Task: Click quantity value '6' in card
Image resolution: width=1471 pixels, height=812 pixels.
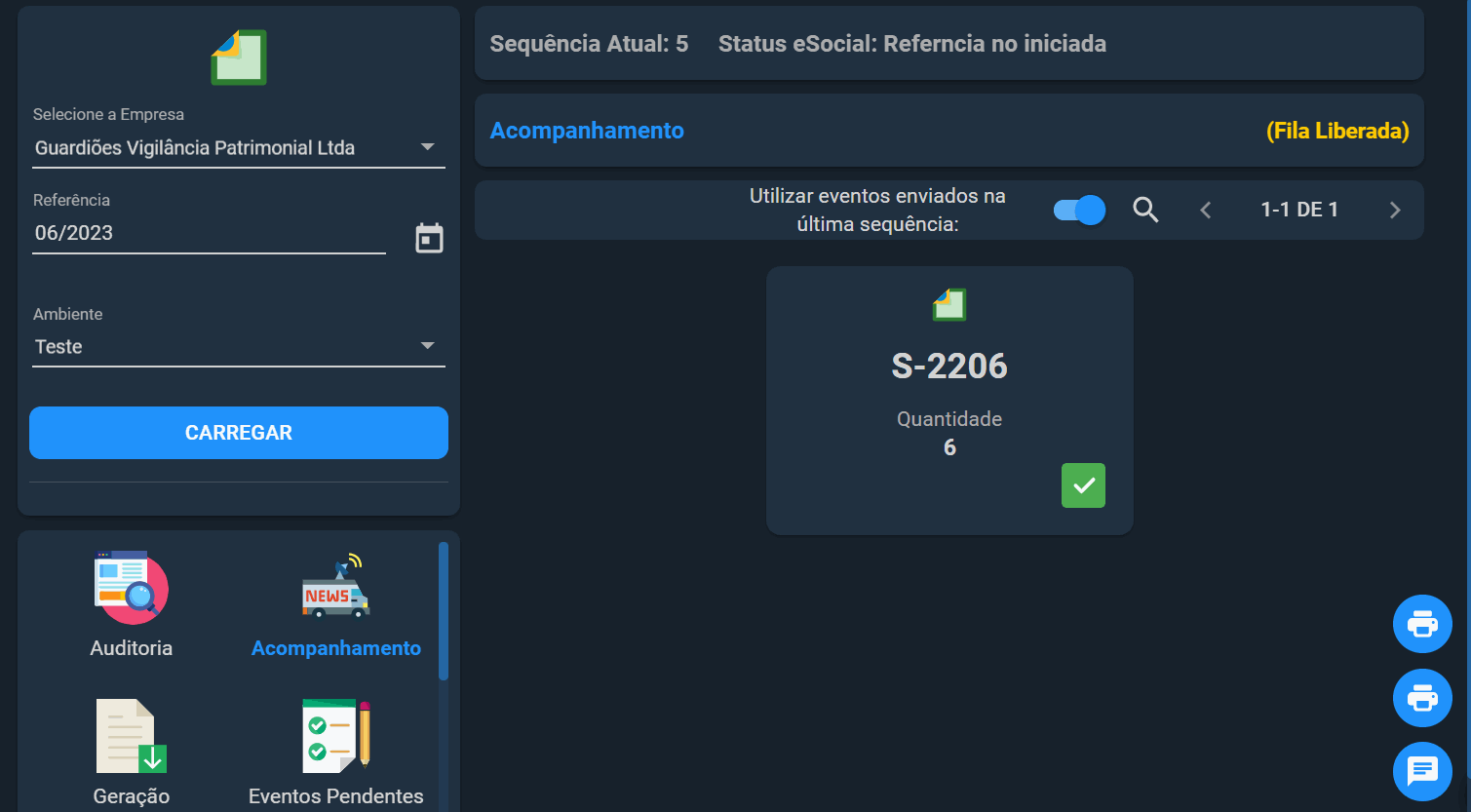Action: click(949, 447)
